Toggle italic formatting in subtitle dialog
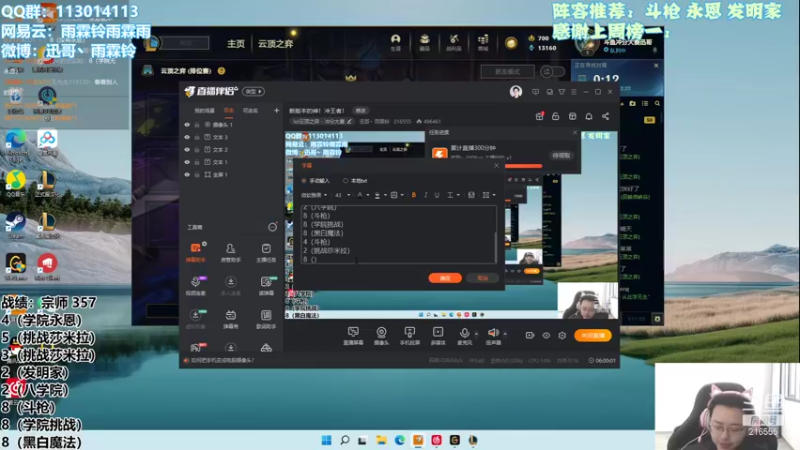The width and height of the screenshot is (800, 450). [426, 195]
